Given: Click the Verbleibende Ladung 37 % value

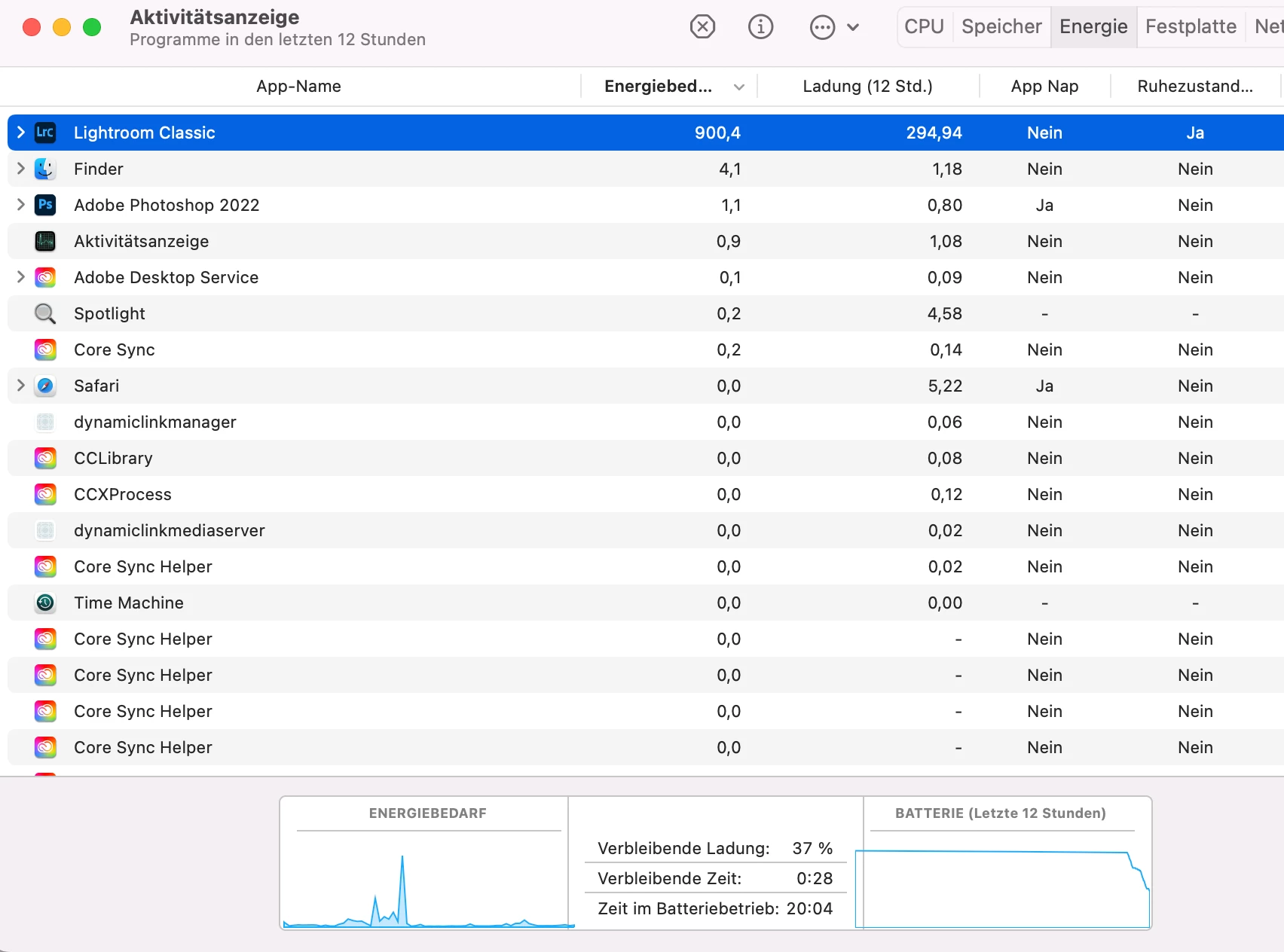Looking at the screenshot, I should (x=812, y=849).
